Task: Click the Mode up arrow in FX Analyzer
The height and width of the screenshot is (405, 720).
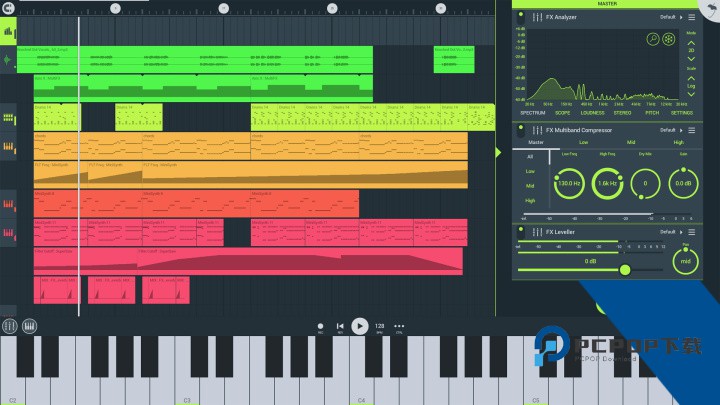Action: pyautogui.click(x=691, y=43)
